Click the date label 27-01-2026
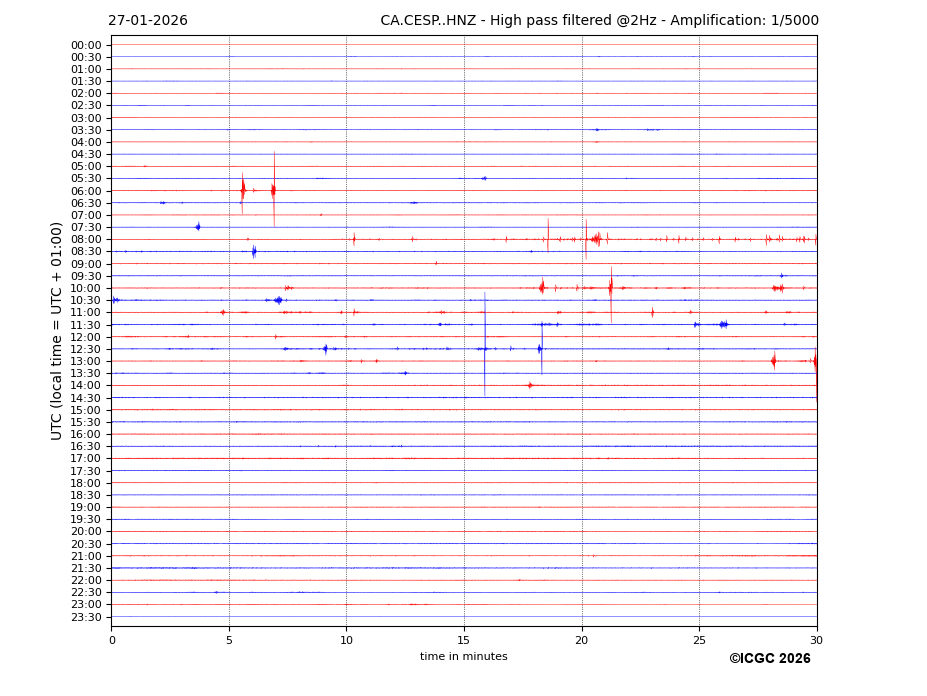 (x=148, y=21)
